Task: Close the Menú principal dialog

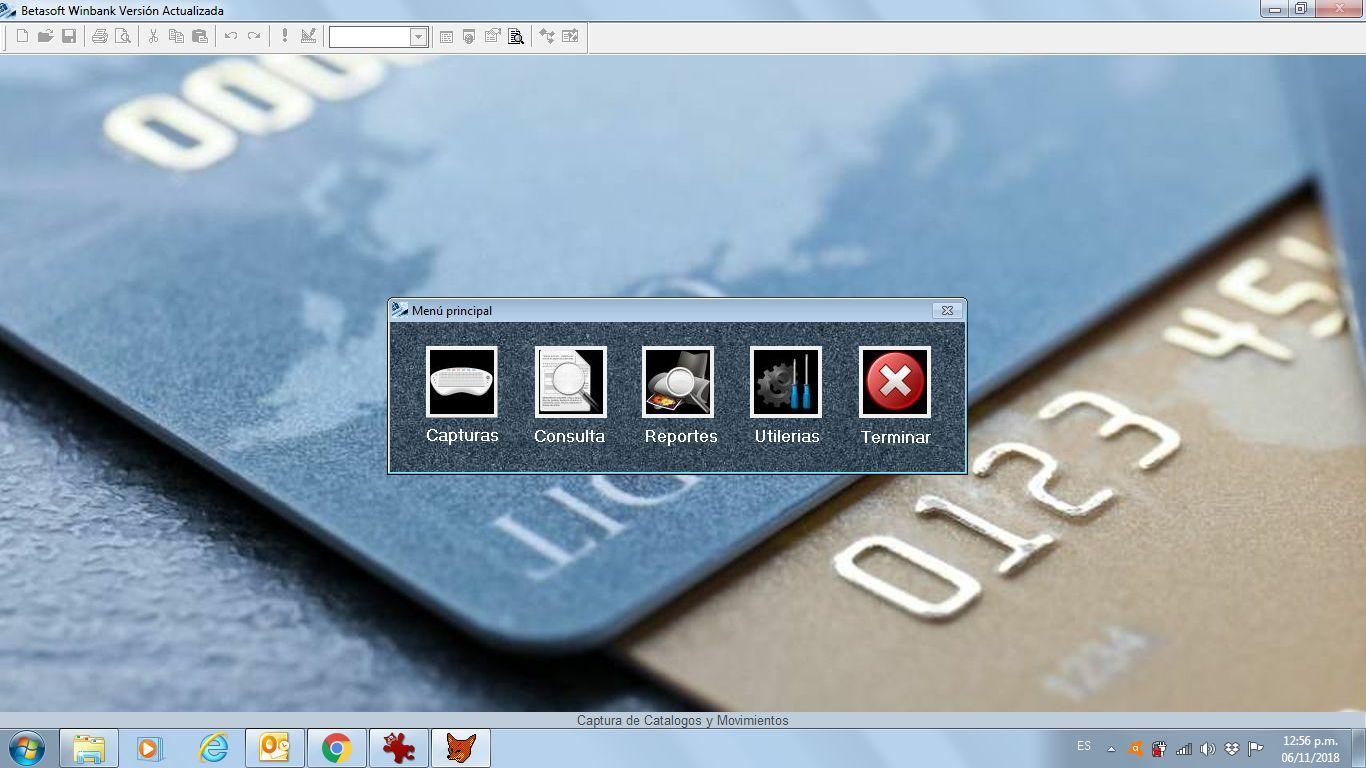Action: [x=947, y=310]
